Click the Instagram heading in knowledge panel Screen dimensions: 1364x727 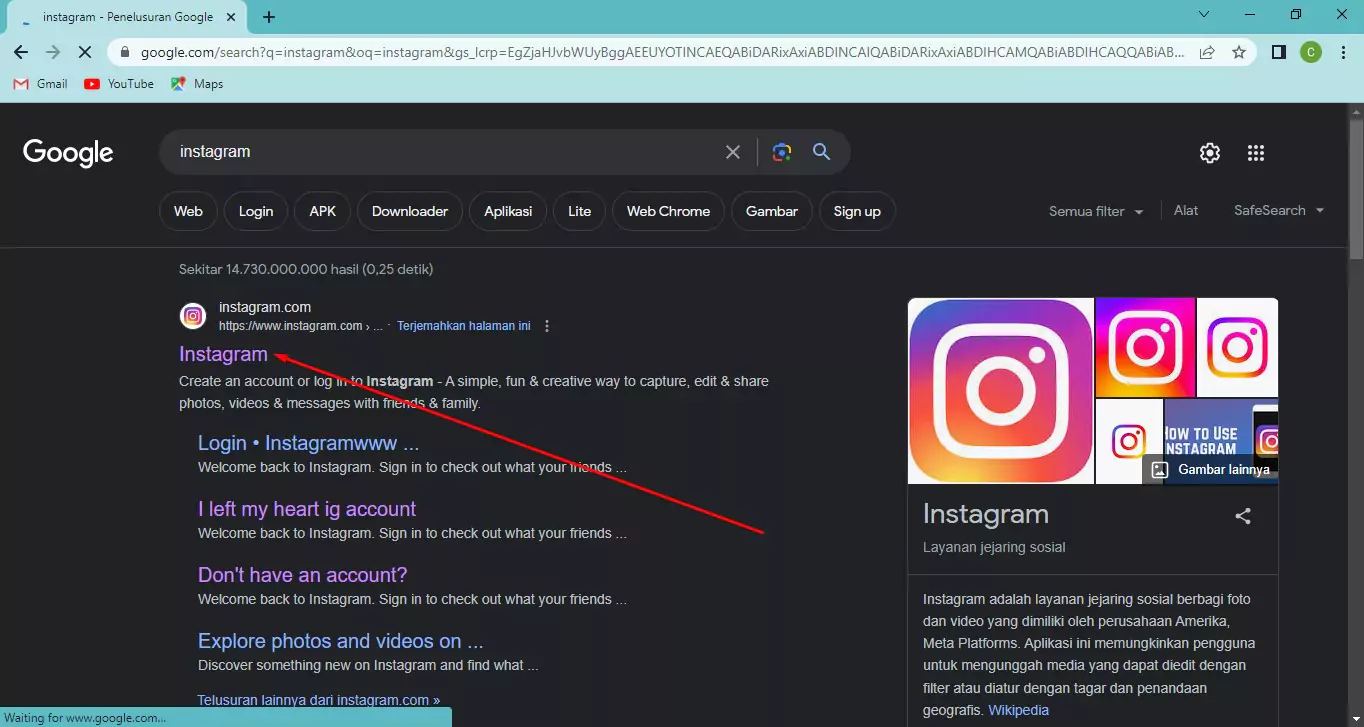(986, 514)
